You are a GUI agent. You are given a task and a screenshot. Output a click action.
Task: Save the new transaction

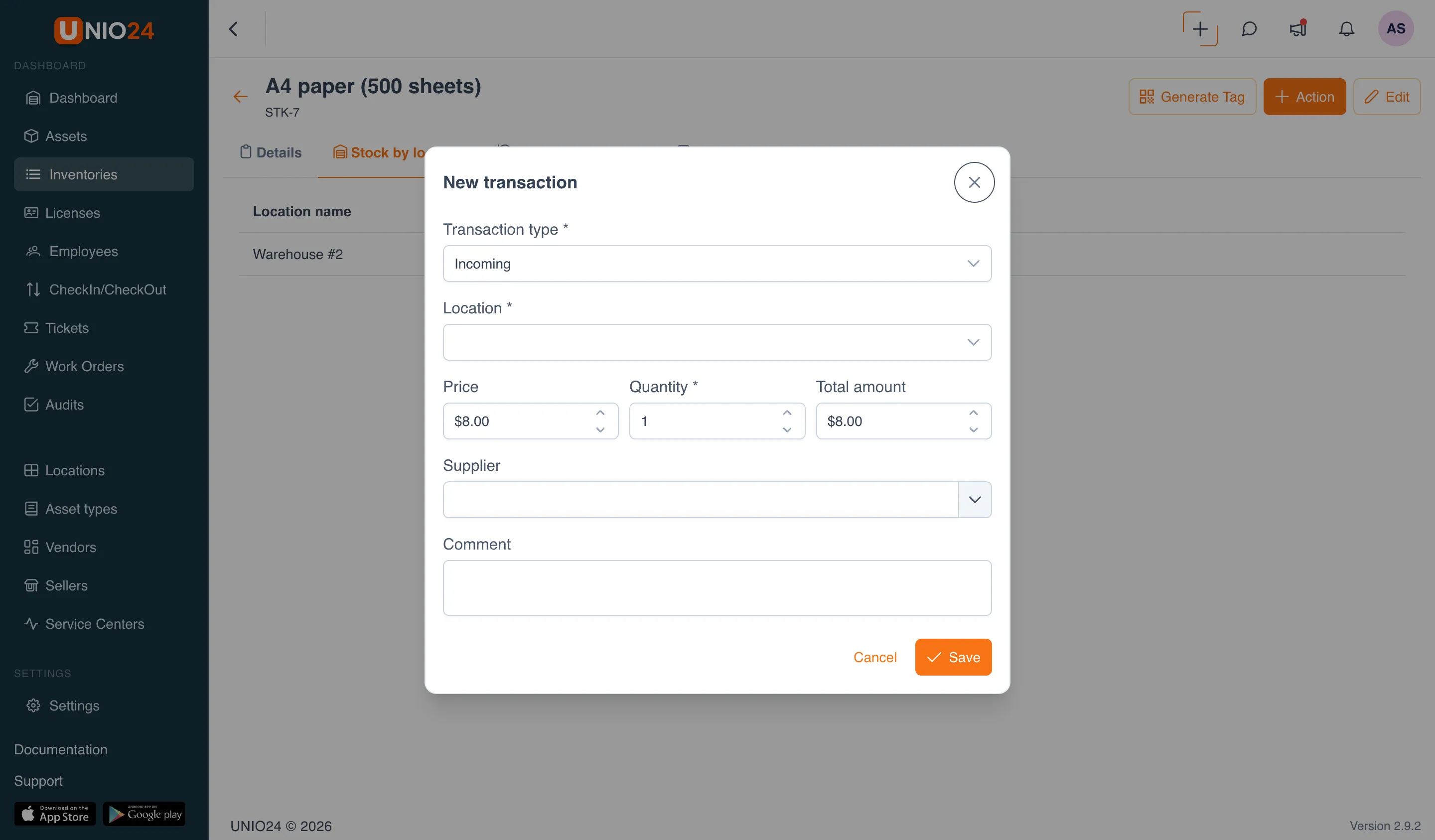(953, 657)
